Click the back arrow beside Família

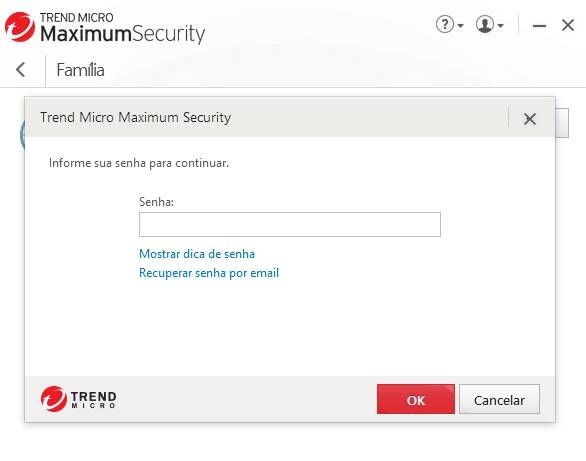click(21, 69)
